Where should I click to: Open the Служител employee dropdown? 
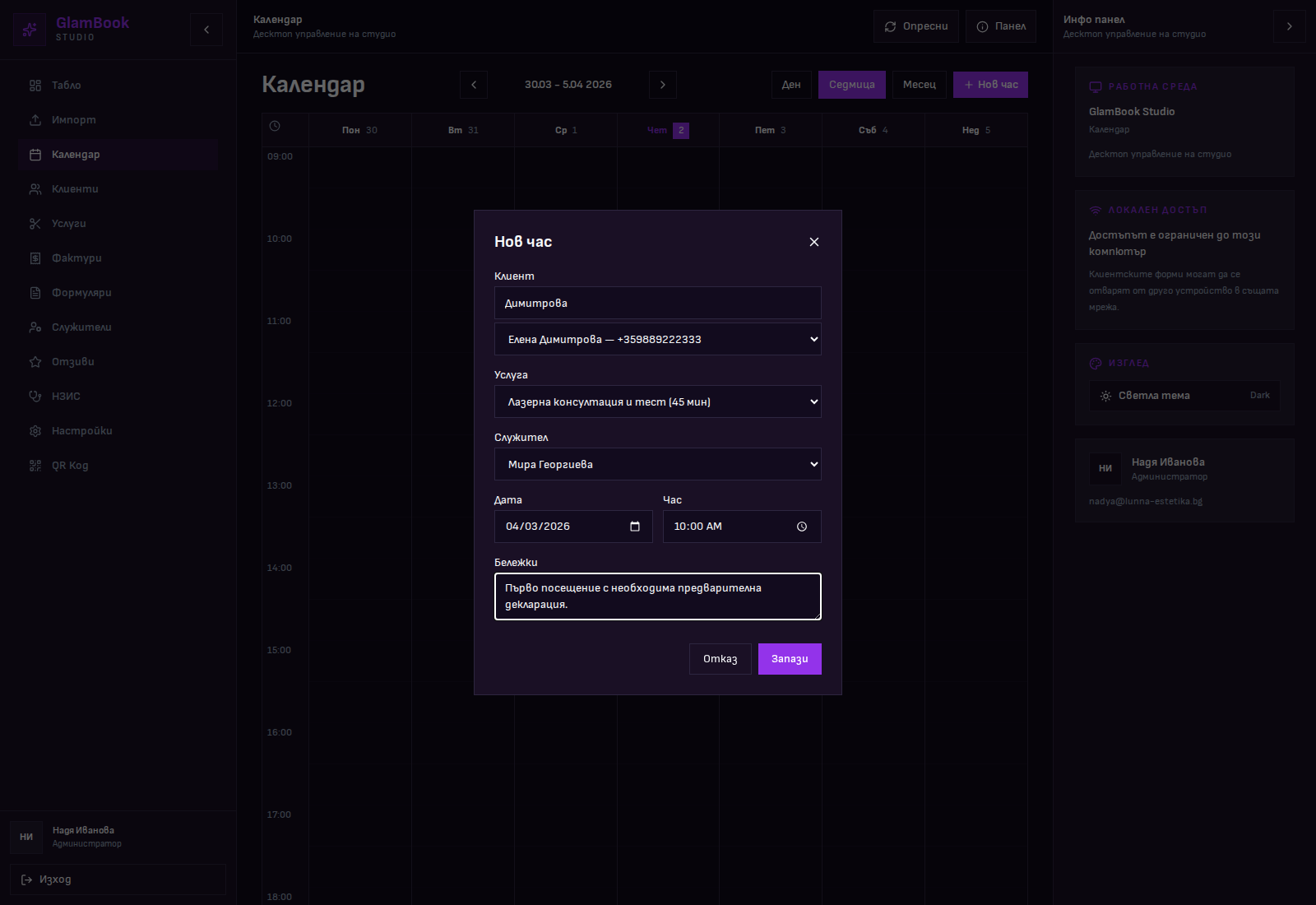(657, 464)
